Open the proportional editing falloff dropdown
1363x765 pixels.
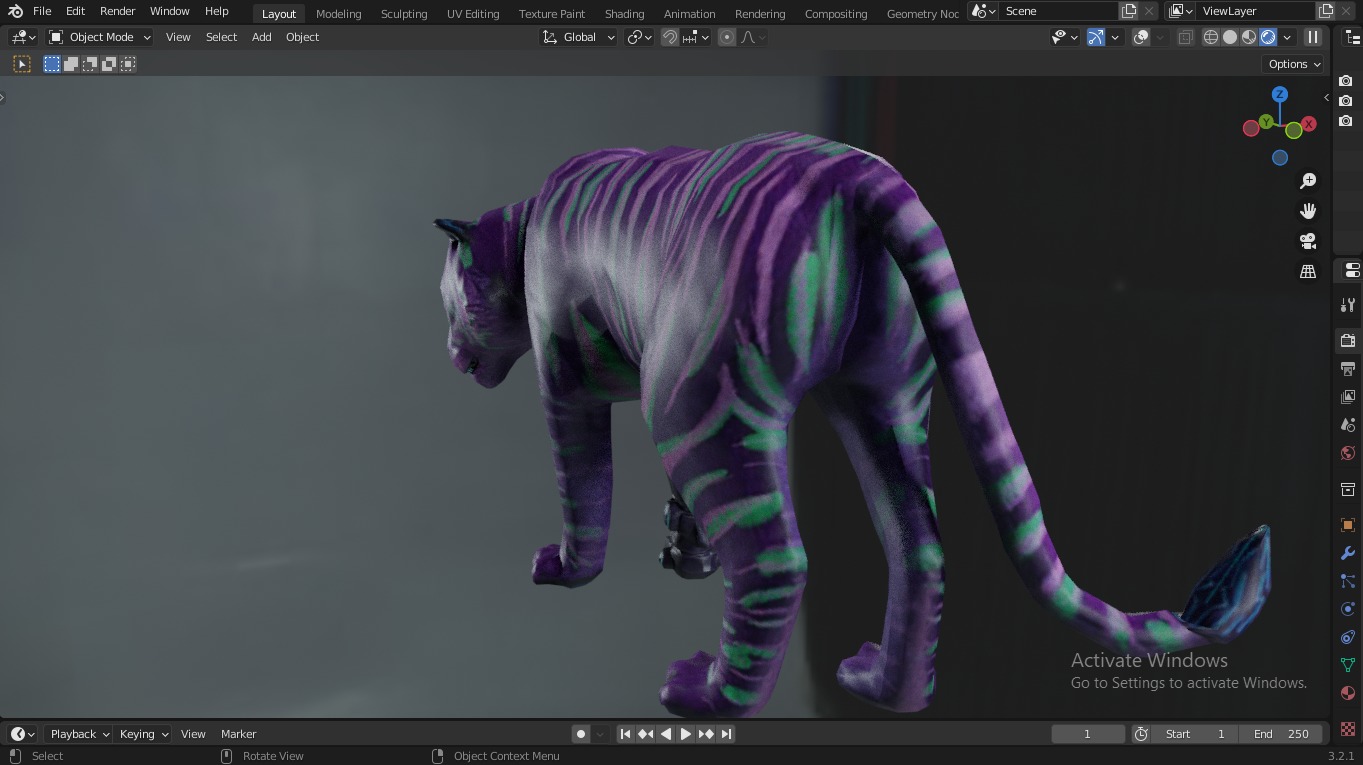click(x=753, y=37)
